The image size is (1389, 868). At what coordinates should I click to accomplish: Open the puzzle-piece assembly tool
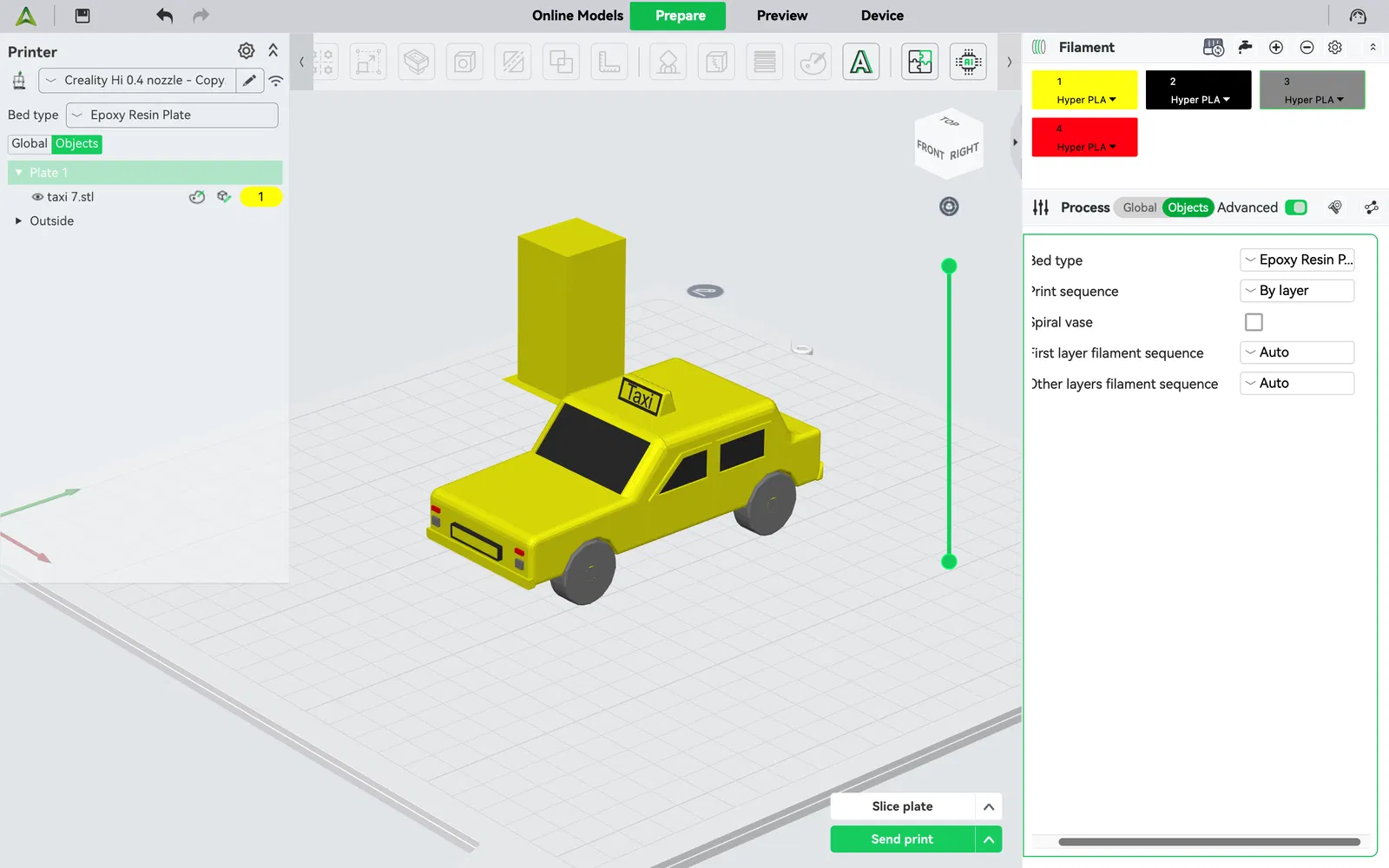pos(920,62)
